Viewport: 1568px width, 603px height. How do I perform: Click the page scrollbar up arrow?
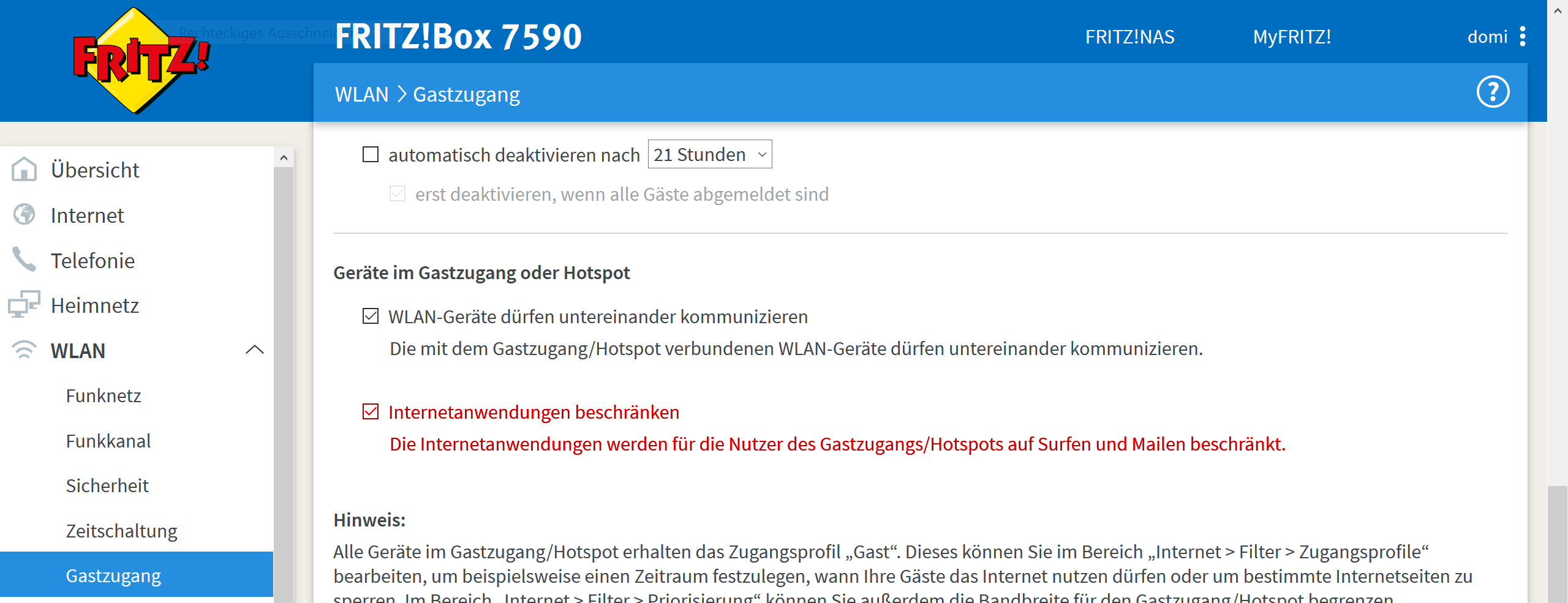(x=1558, y=10)
